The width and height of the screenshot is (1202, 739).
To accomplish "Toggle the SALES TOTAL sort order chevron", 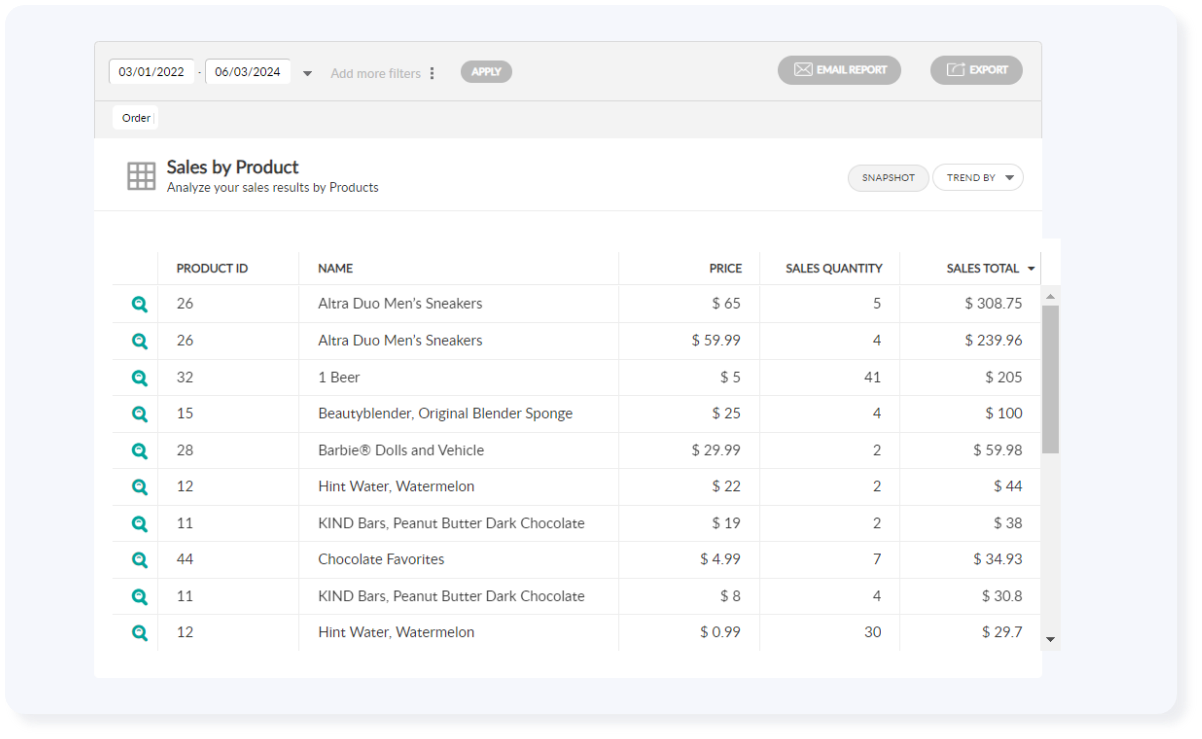I will [x=1030, y=268].
